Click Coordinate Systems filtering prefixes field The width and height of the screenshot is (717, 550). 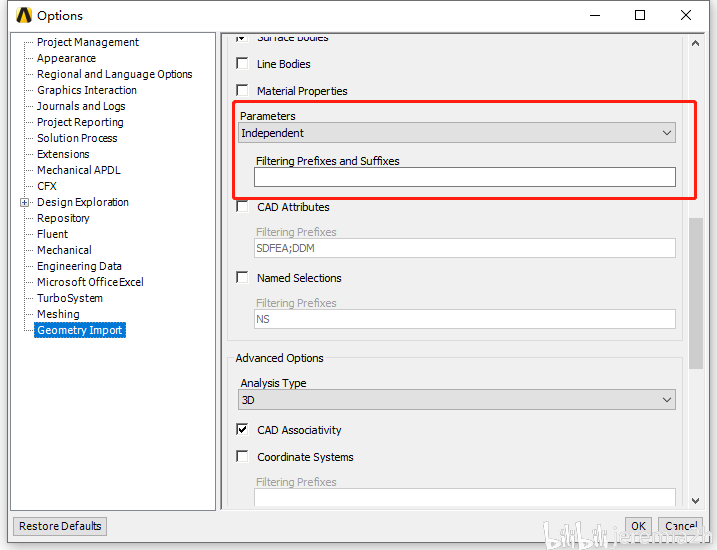pyautogui.click(x=465, y=497)
